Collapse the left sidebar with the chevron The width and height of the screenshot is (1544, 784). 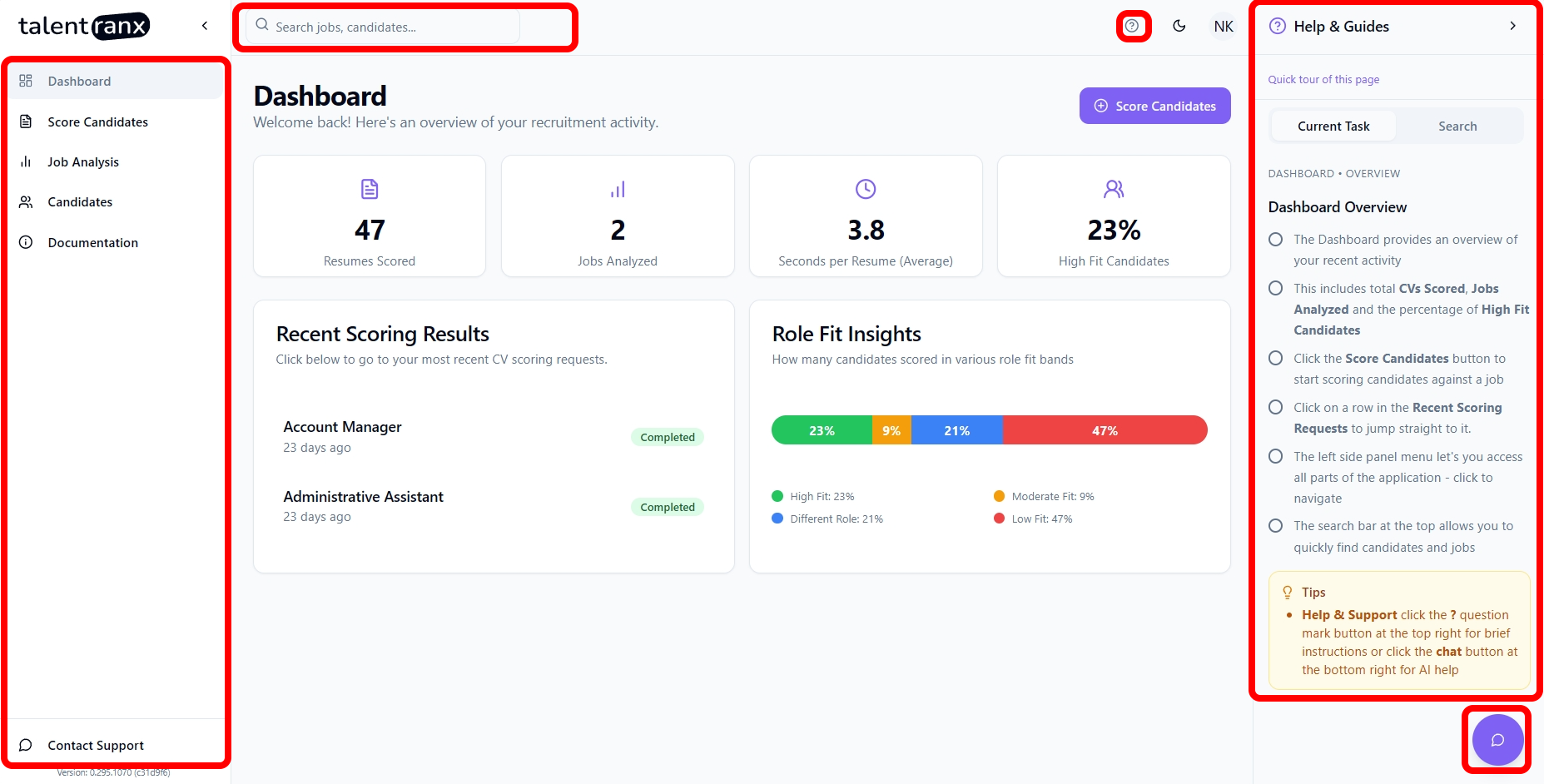[205, 26]
